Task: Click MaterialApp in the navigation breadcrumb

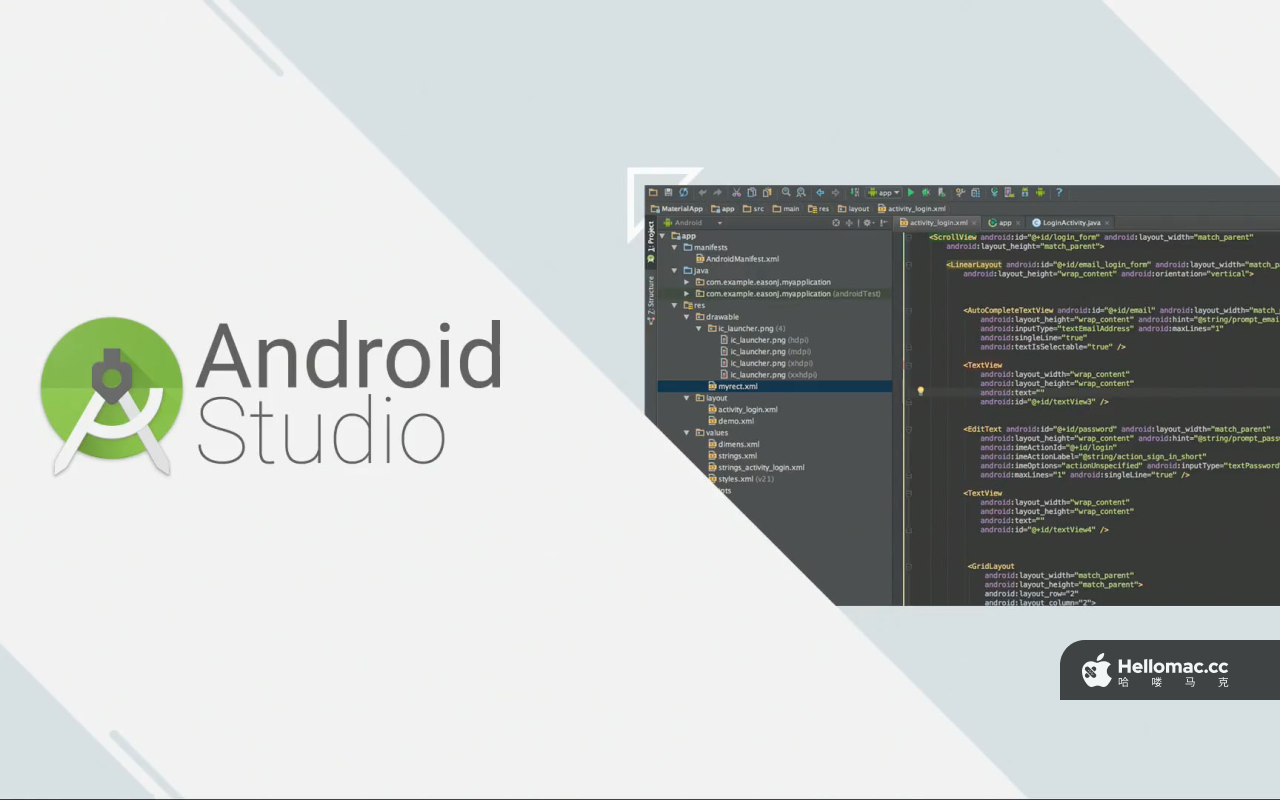Action: [x=677, y=209]
